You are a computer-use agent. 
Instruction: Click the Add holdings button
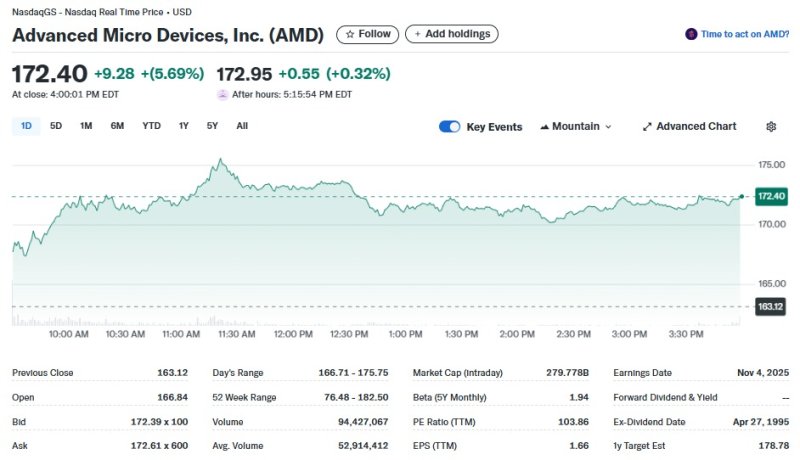click(x=451, y=34)
